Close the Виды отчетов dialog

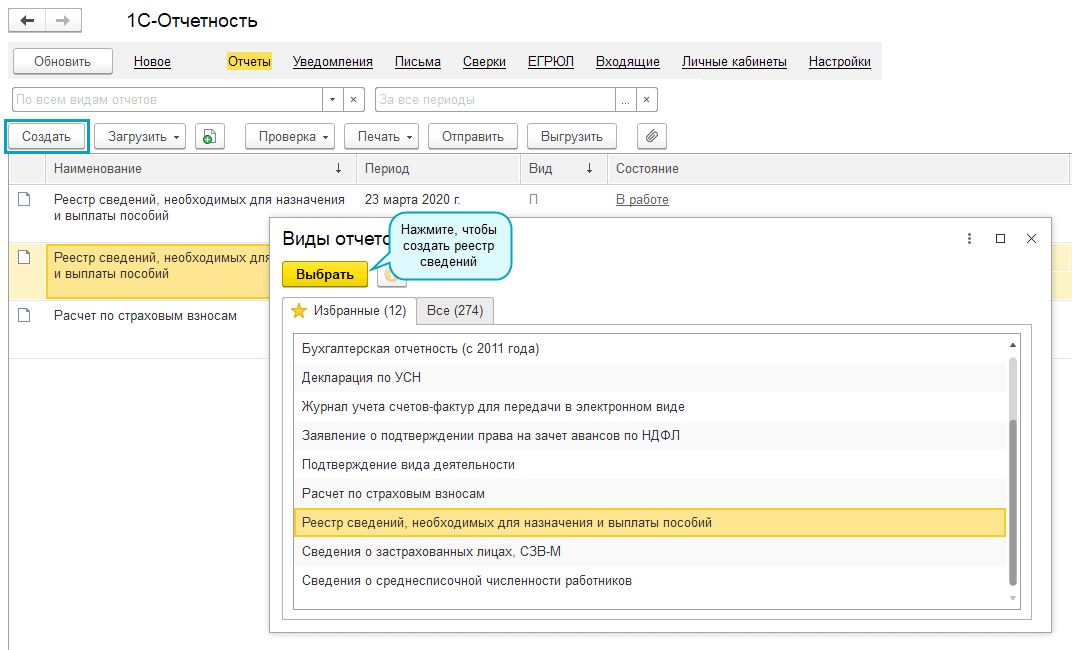click(x=1031, y=239)
